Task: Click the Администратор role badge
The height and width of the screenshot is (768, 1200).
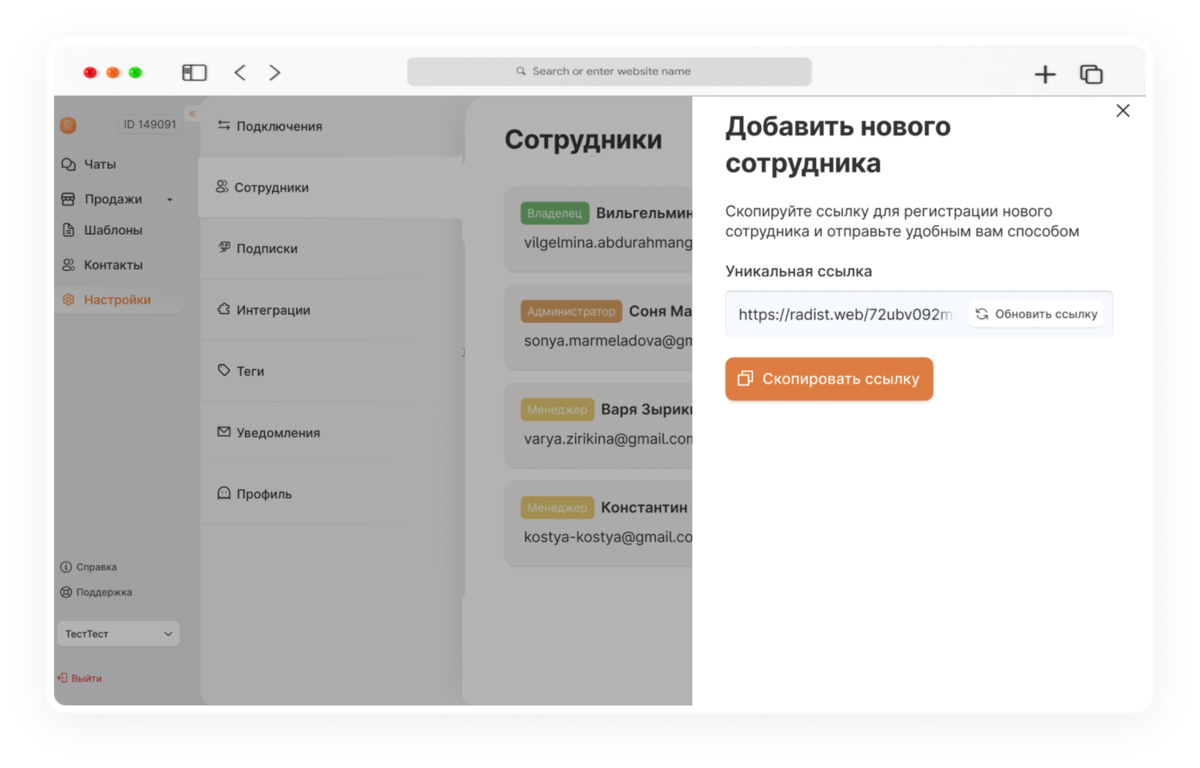Action: coord(571,311)
